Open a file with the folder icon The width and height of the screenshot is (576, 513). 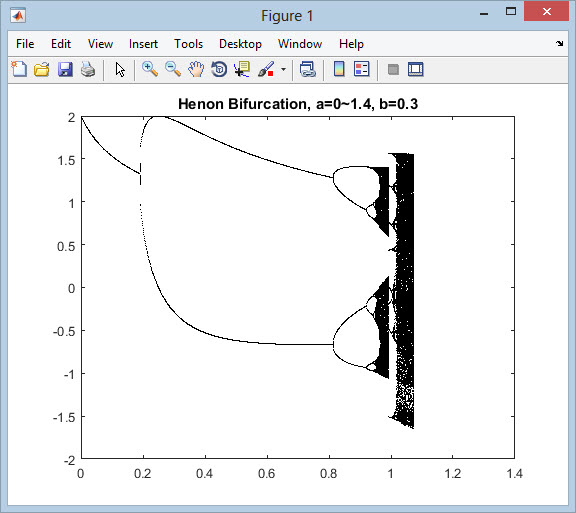(42, 69)
